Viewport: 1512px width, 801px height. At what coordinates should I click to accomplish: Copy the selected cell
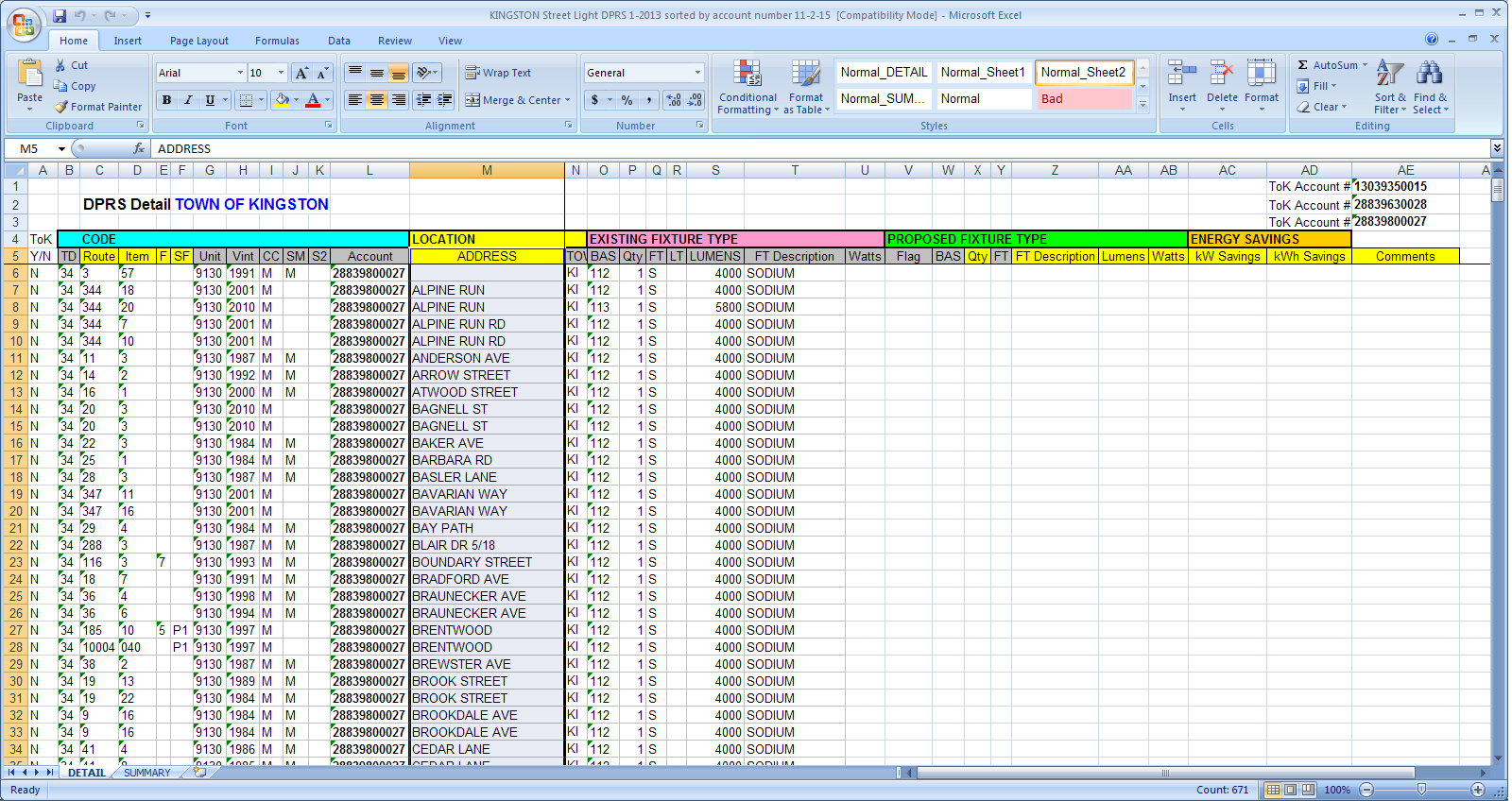coord(75,86)
